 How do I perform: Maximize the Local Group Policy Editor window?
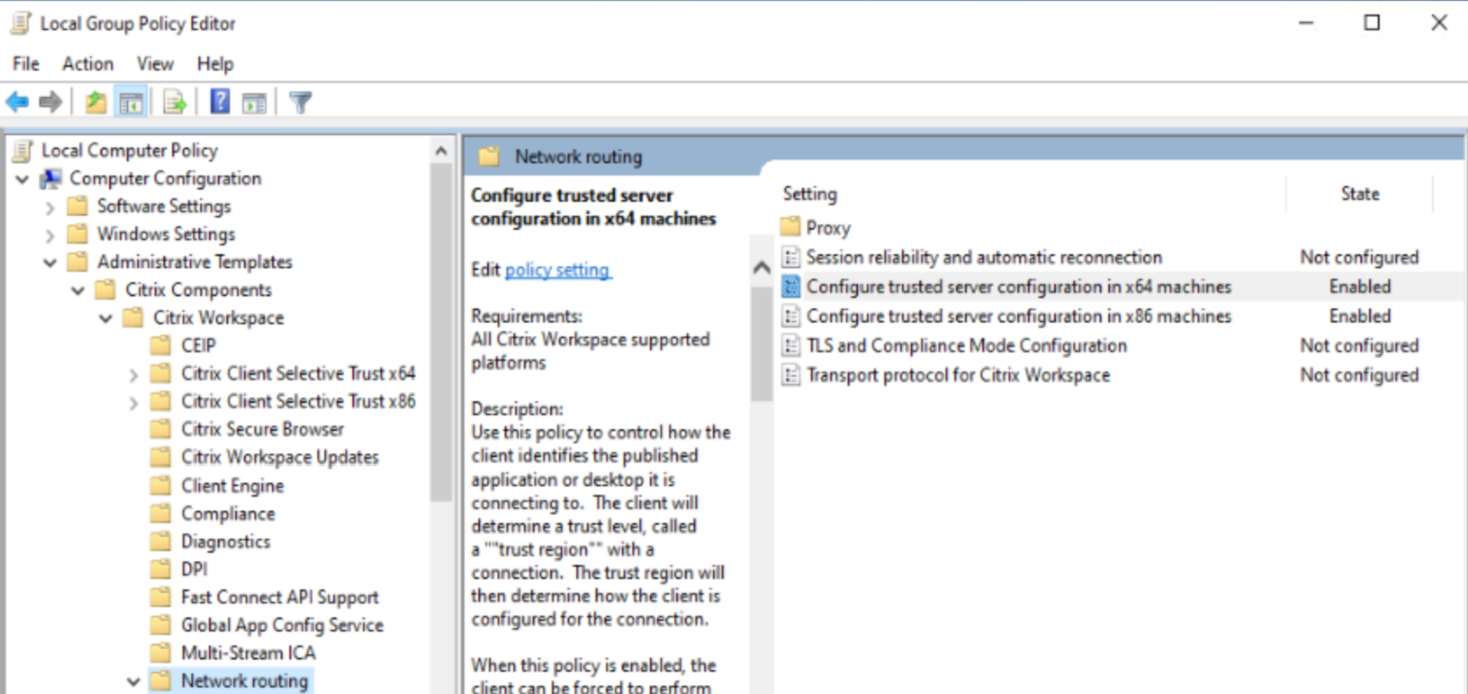(x=1372, y=23)
